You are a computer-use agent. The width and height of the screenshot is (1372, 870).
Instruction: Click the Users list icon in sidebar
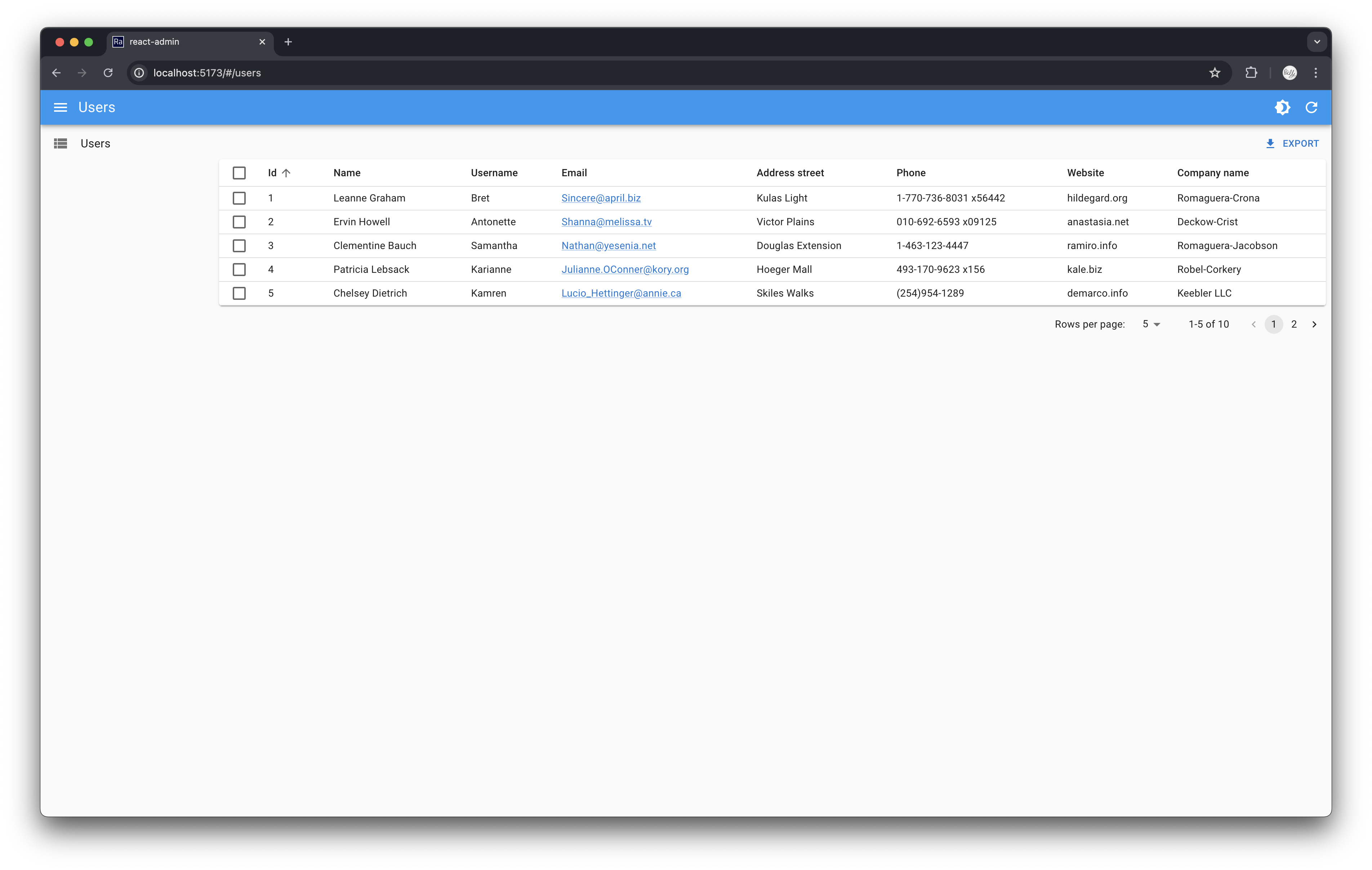click(61, 144)
